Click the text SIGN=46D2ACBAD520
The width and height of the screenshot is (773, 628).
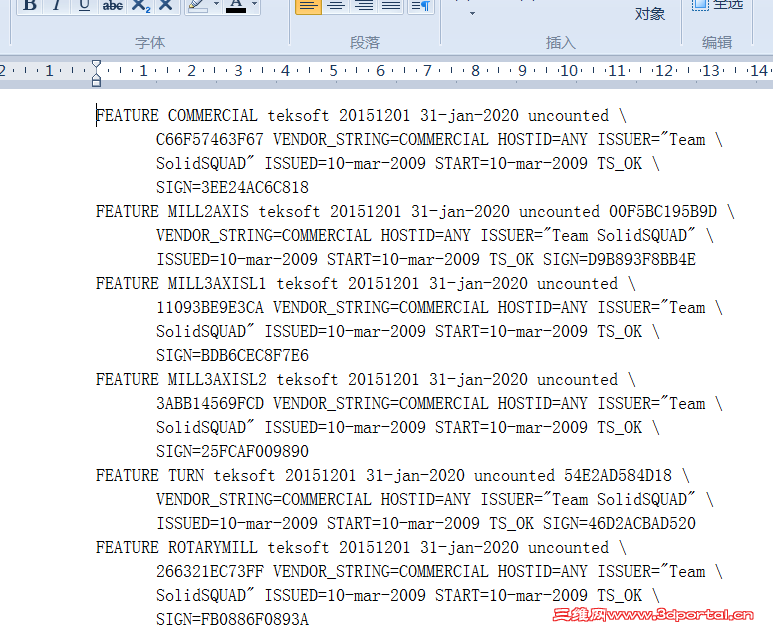(x=619, y=523)
